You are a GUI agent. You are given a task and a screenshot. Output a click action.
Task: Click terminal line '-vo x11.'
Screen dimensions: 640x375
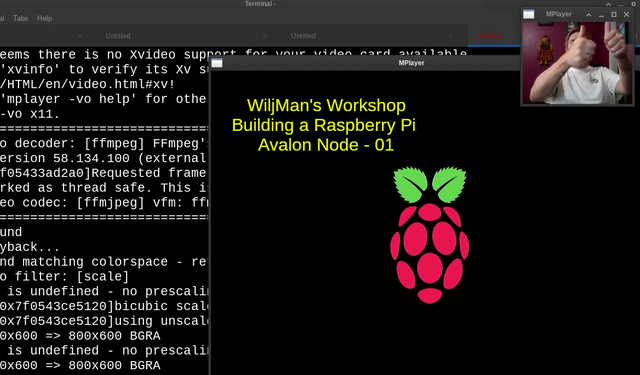pyautogui.click(x=30, y=114)
